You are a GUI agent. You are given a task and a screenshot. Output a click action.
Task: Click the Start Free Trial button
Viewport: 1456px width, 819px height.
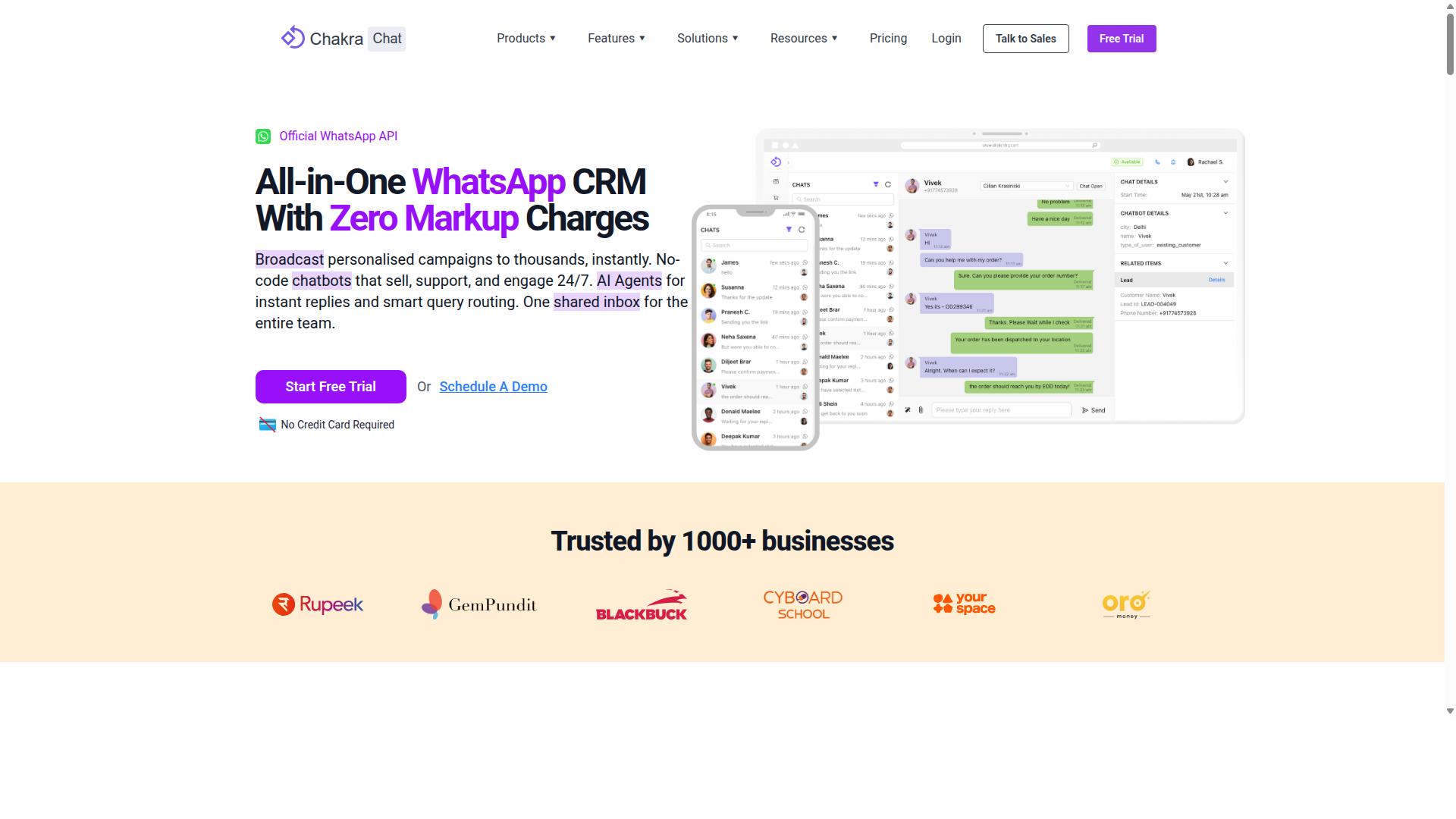point(331,387)
